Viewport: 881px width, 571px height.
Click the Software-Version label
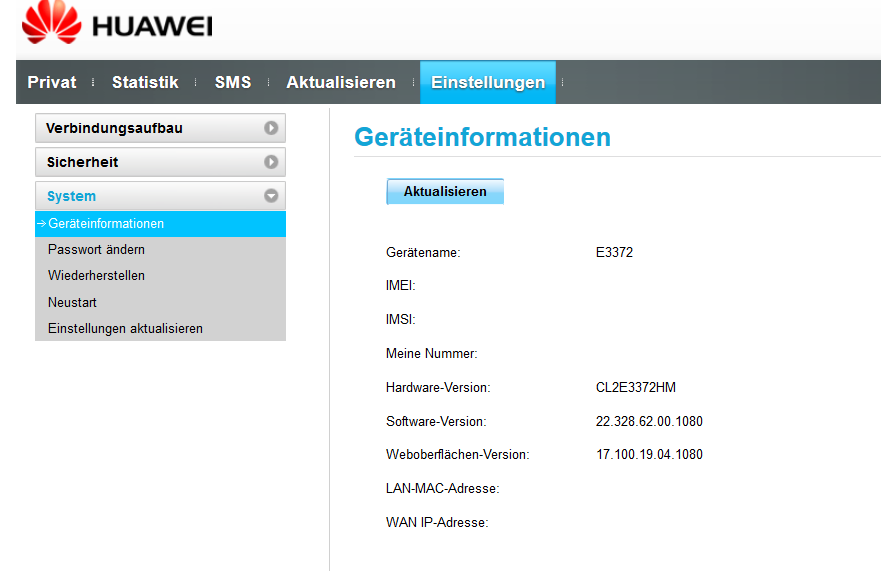pos(436,421)
